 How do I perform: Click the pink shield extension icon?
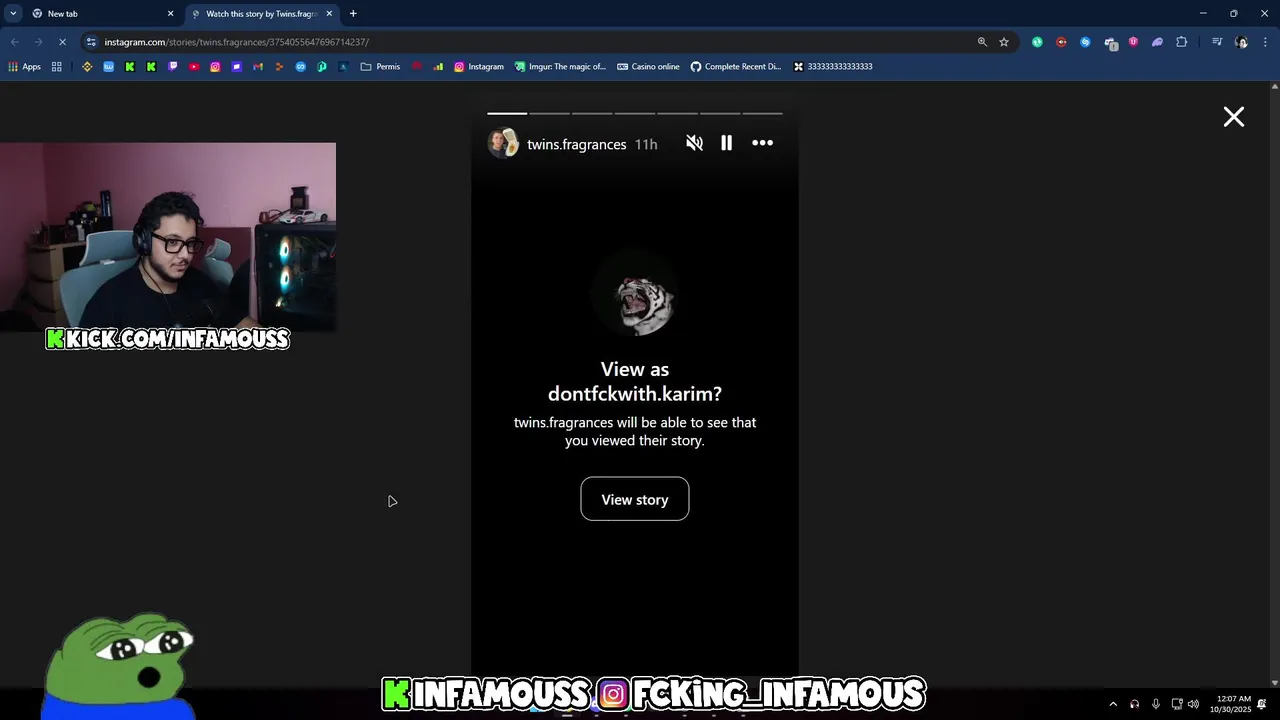tap(1133, 42)
